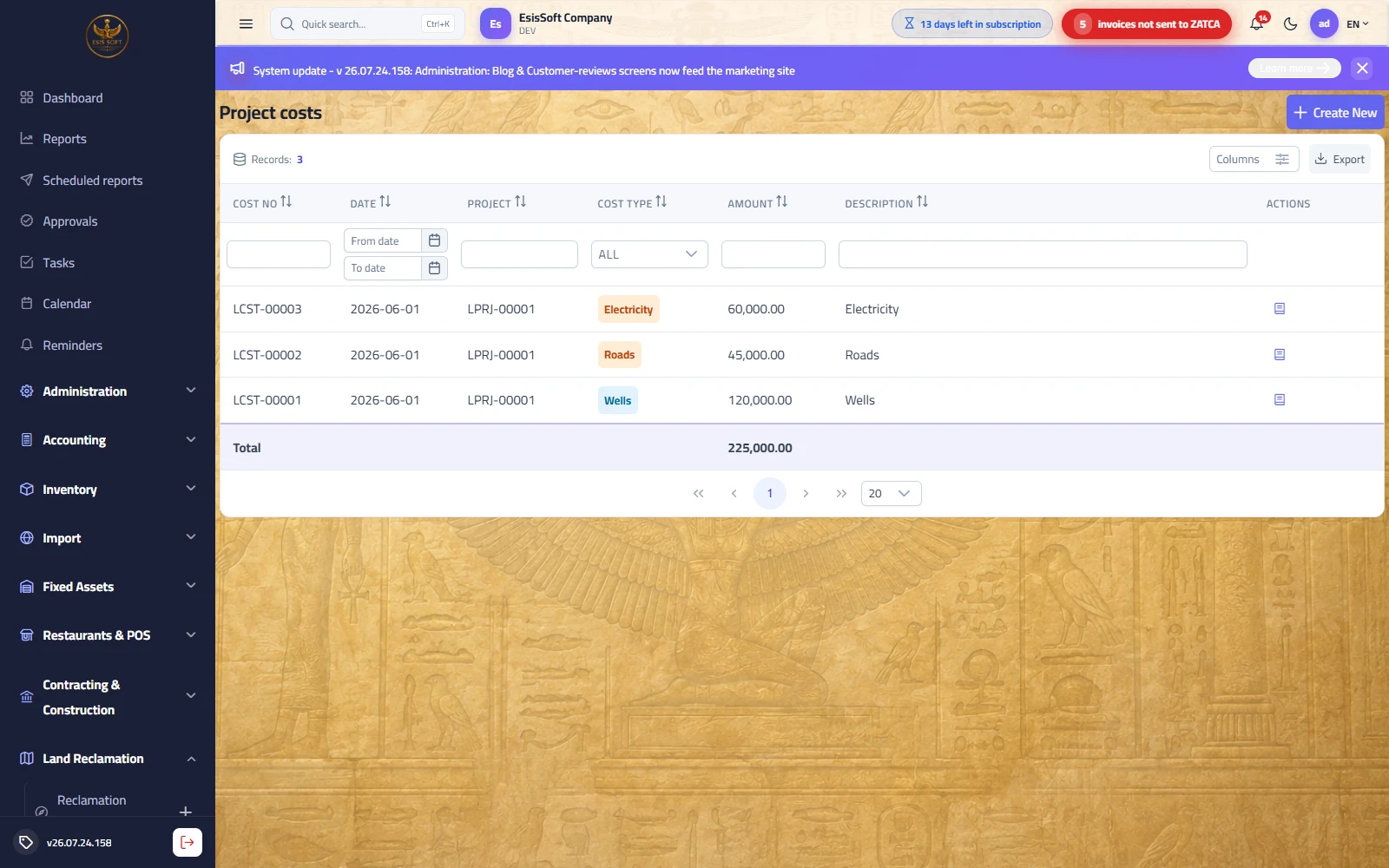The height and width of the screenshot is (868, 1389).
Task: Click the Description filter field
Action: (x=1043, y=254)
